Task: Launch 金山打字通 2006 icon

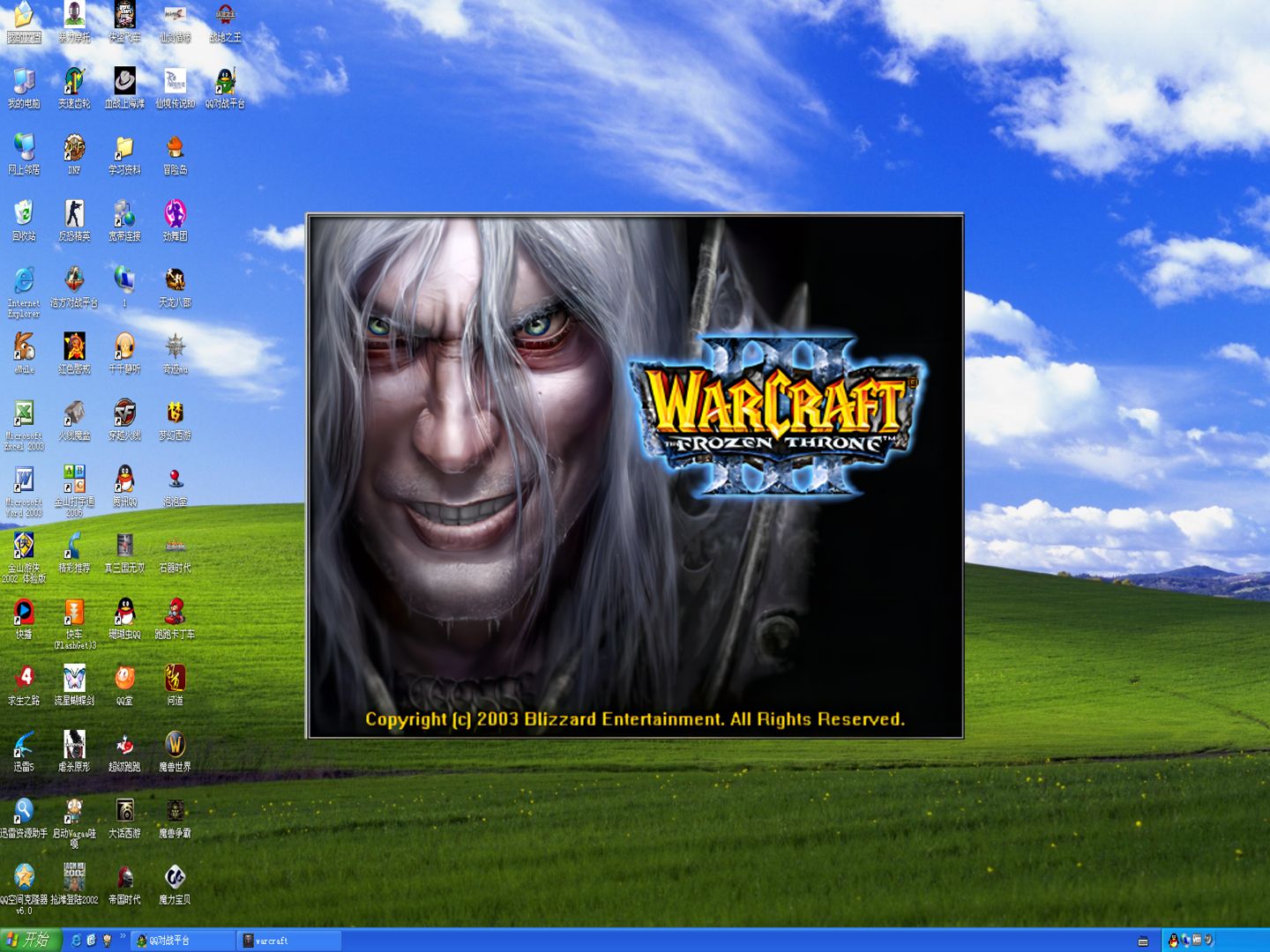Action: click(x=74, y=480)
